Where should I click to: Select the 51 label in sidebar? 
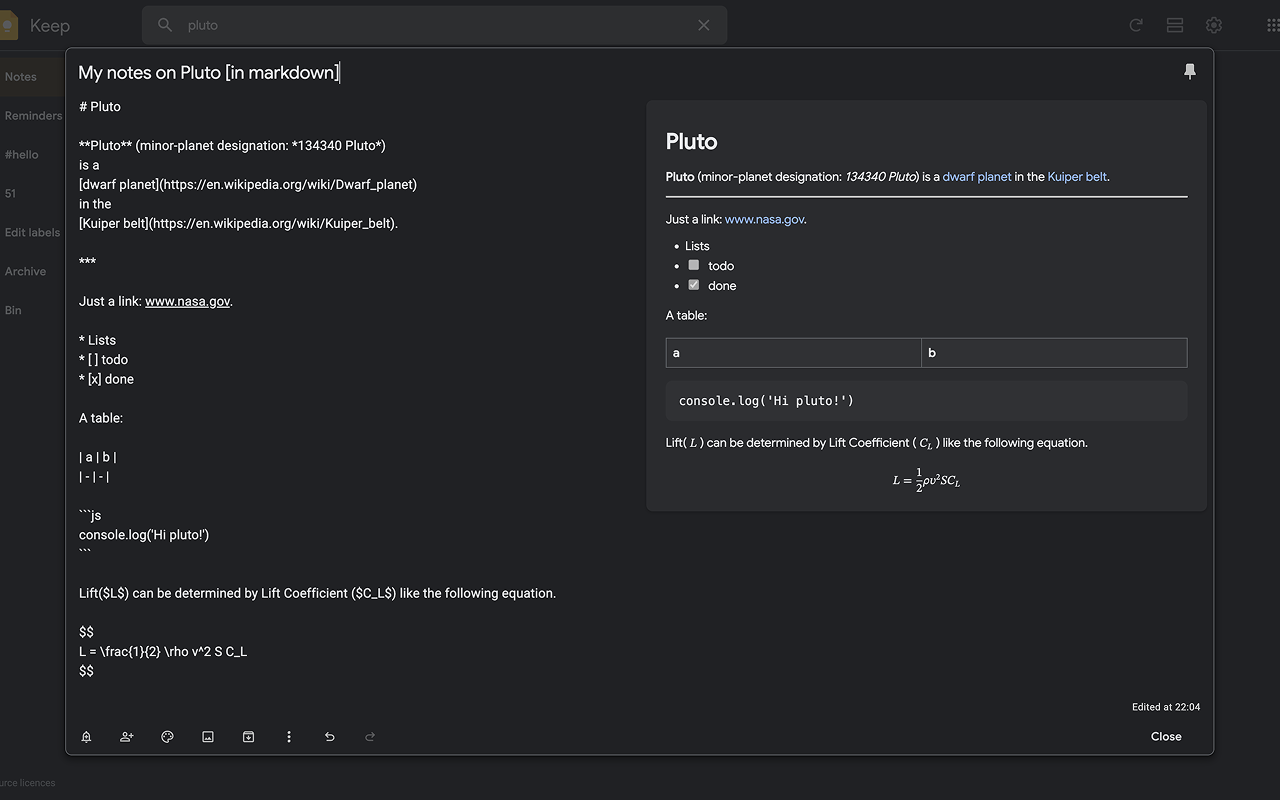point(10,194)
